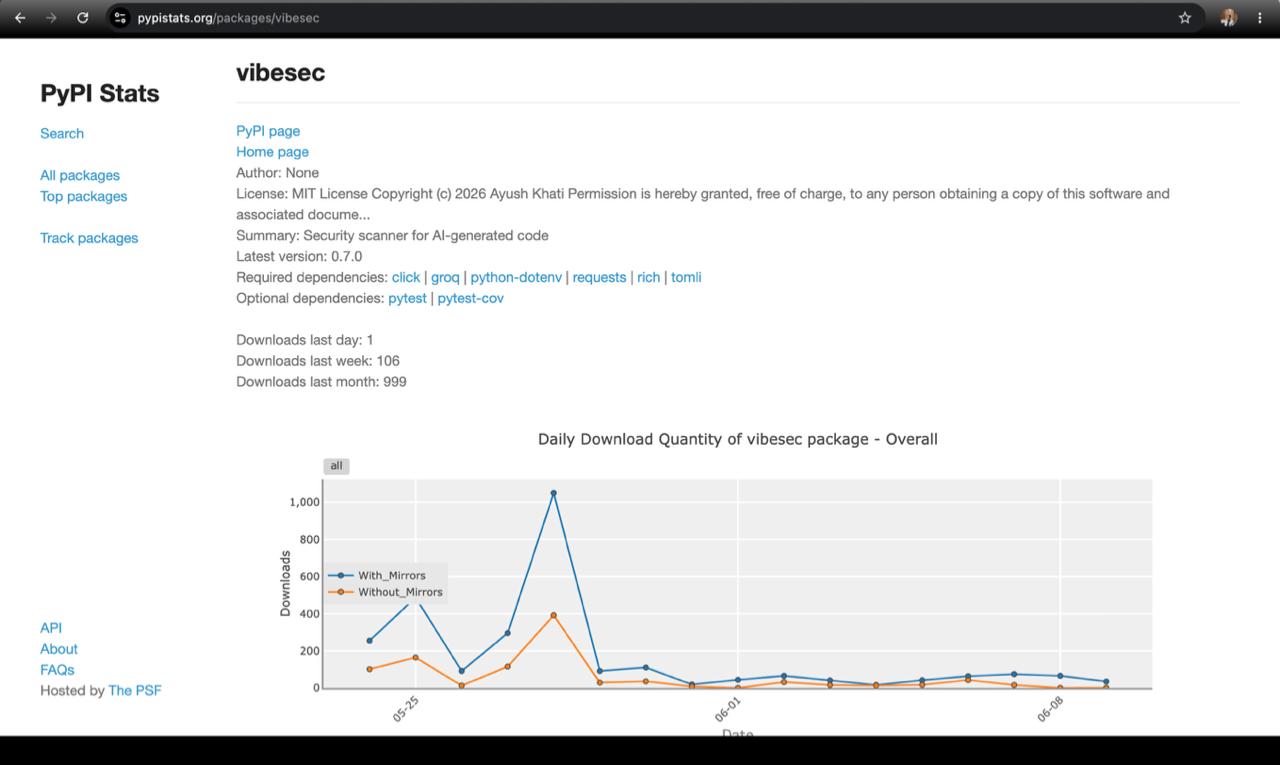Screen dimensions: 1280x765
Task: Click the blue peak data point above 1,000
Action: coord(553,493)
